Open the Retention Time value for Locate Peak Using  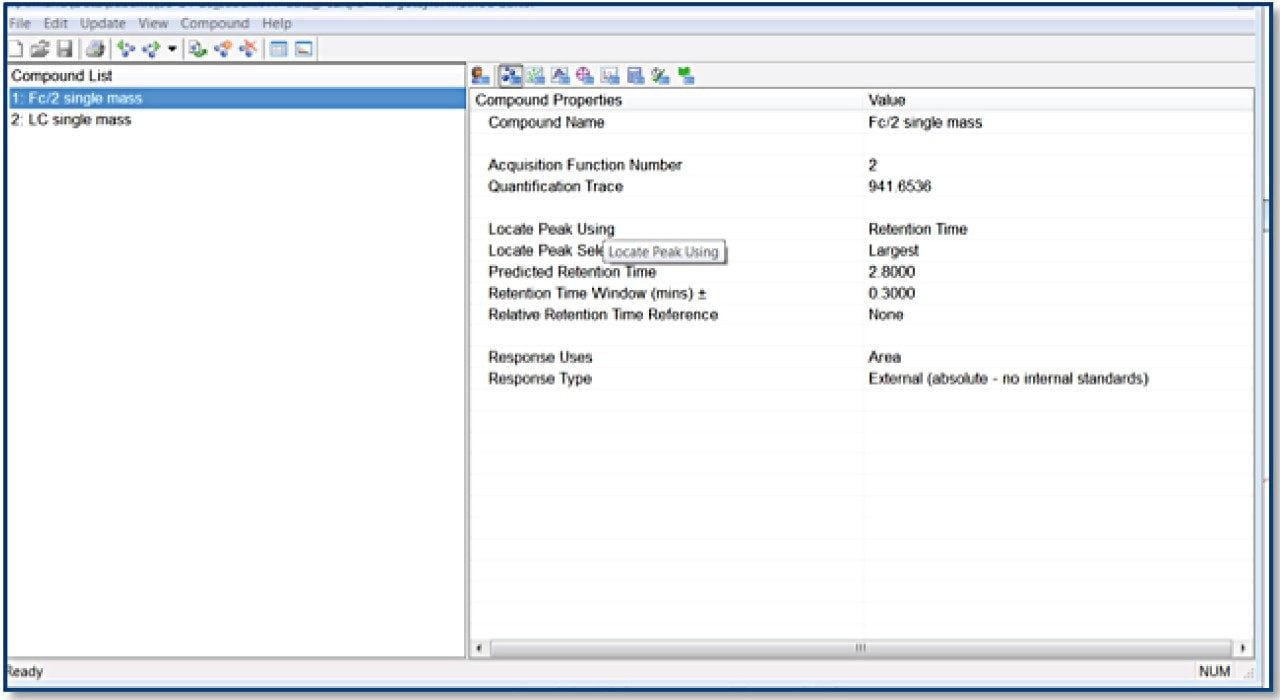click(x=917, y=229)
